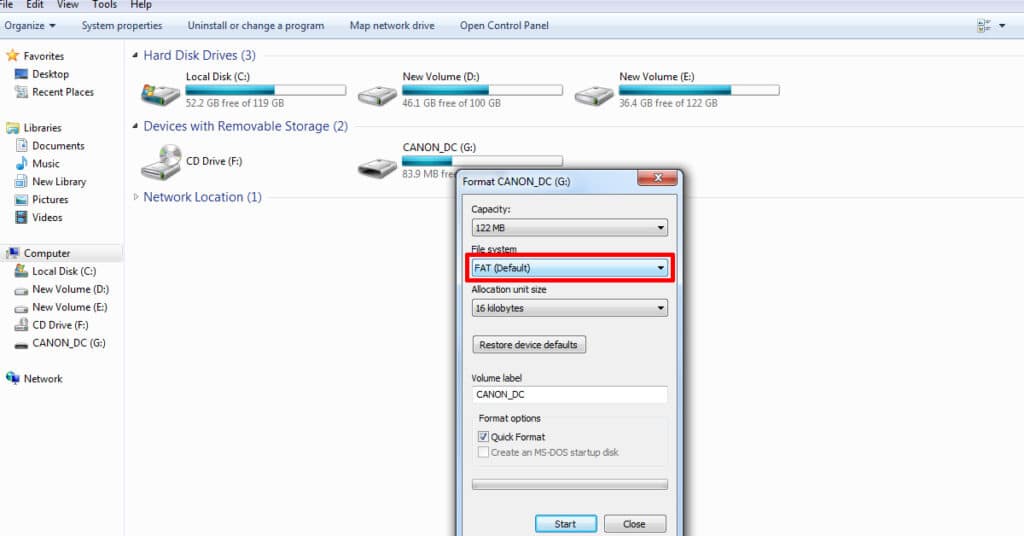This screenshot has width=1024, height=536.
Task: Open the Help menu
Action: [141, 5]
